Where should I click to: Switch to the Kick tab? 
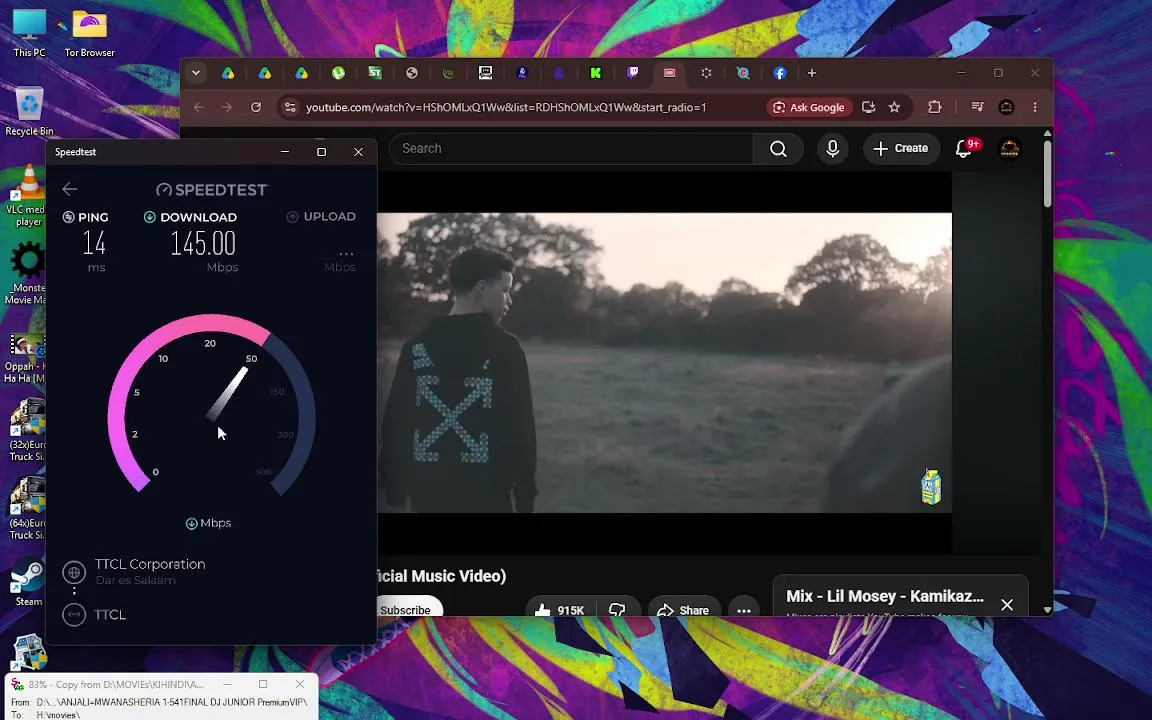[x=596, y=73]
